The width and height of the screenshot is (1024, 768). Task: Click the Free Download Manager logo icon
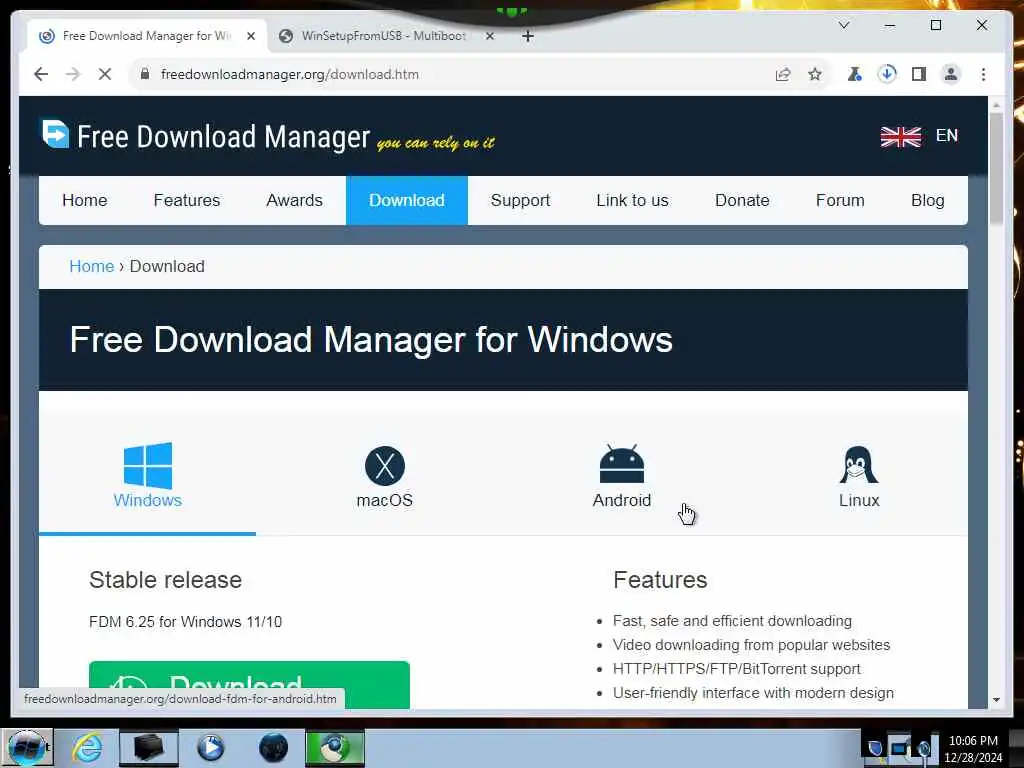tap(56, 134)
